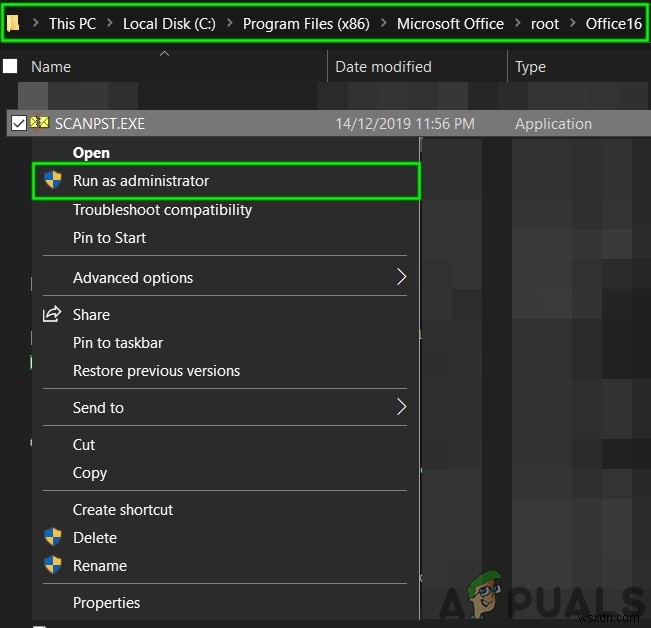651x628 pixels.
Task: Choose Copy from the context menu
Action: (x=226, y=473)
